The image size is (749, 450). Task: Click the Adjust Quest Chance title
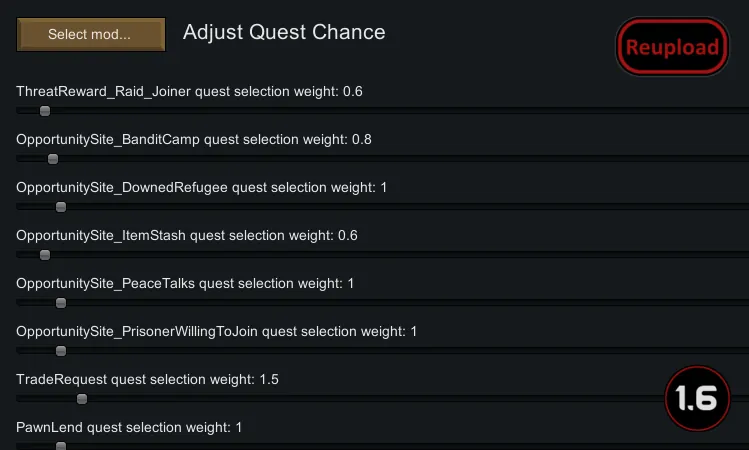[284, 32]
